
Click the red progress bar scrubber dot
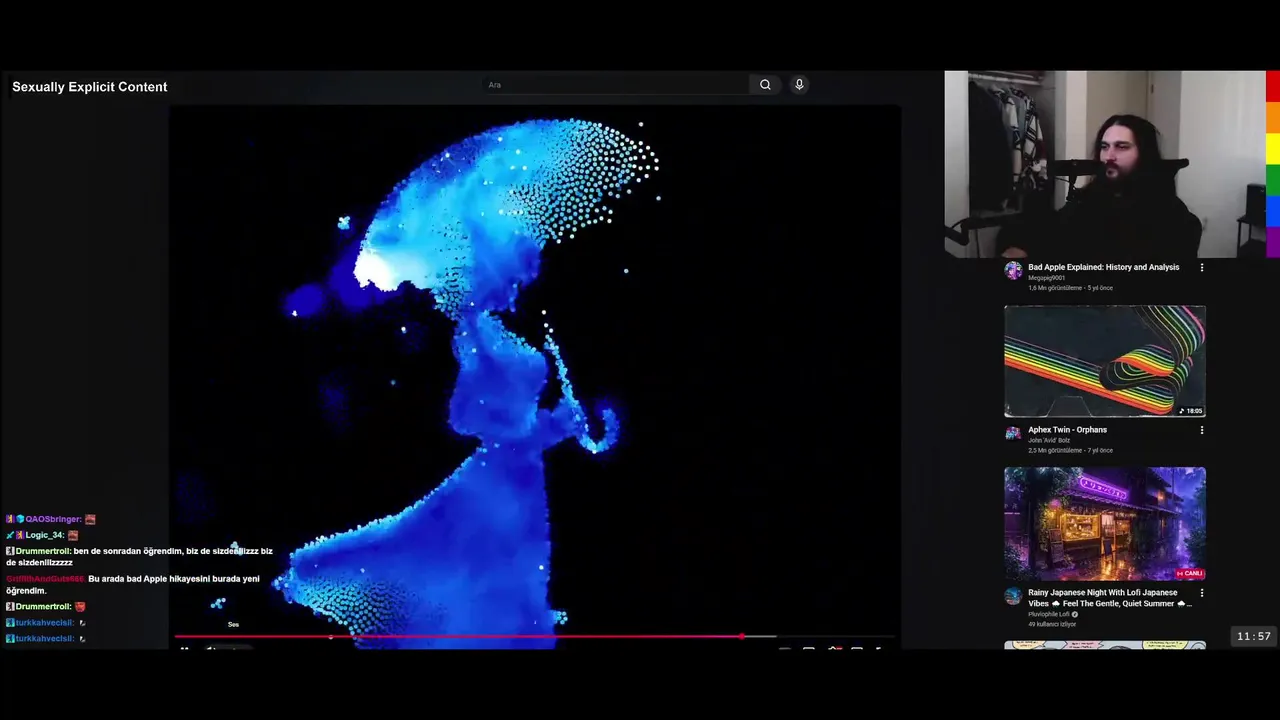coord(742,636)
